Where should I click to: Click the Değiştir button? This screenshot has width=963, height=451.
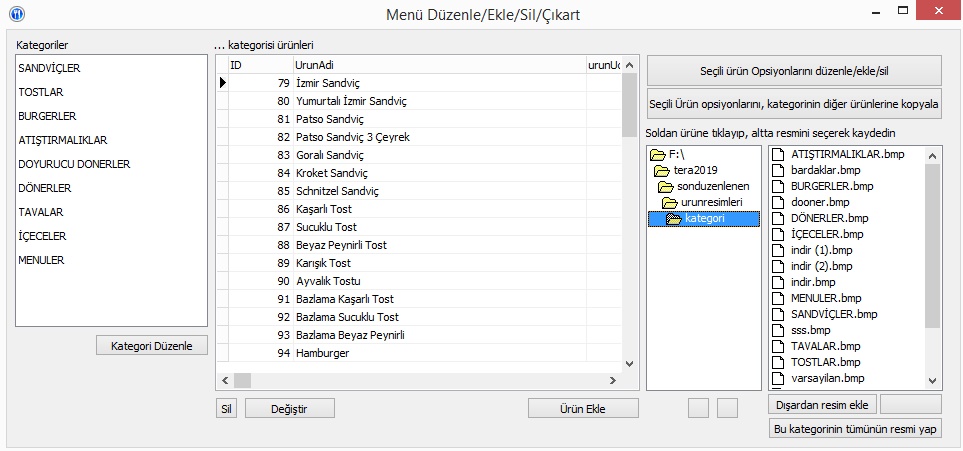pyautogui.click(x=289, y=408)
